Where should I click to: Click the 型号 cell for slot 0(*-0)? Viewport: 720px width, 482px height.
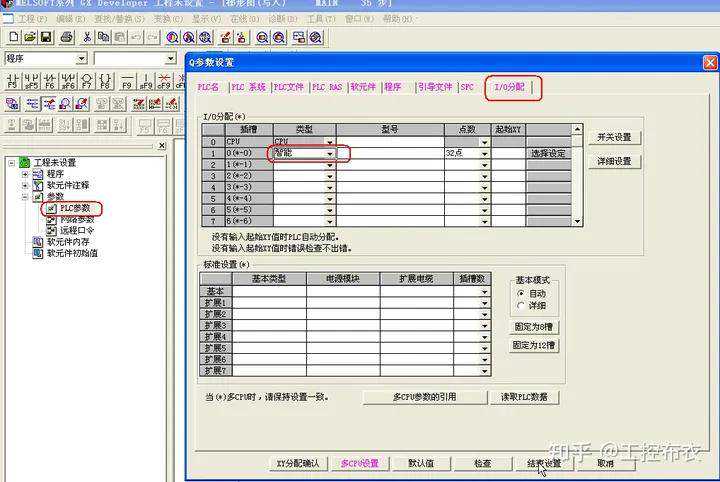pyautogui.click(x=390, y=153)
